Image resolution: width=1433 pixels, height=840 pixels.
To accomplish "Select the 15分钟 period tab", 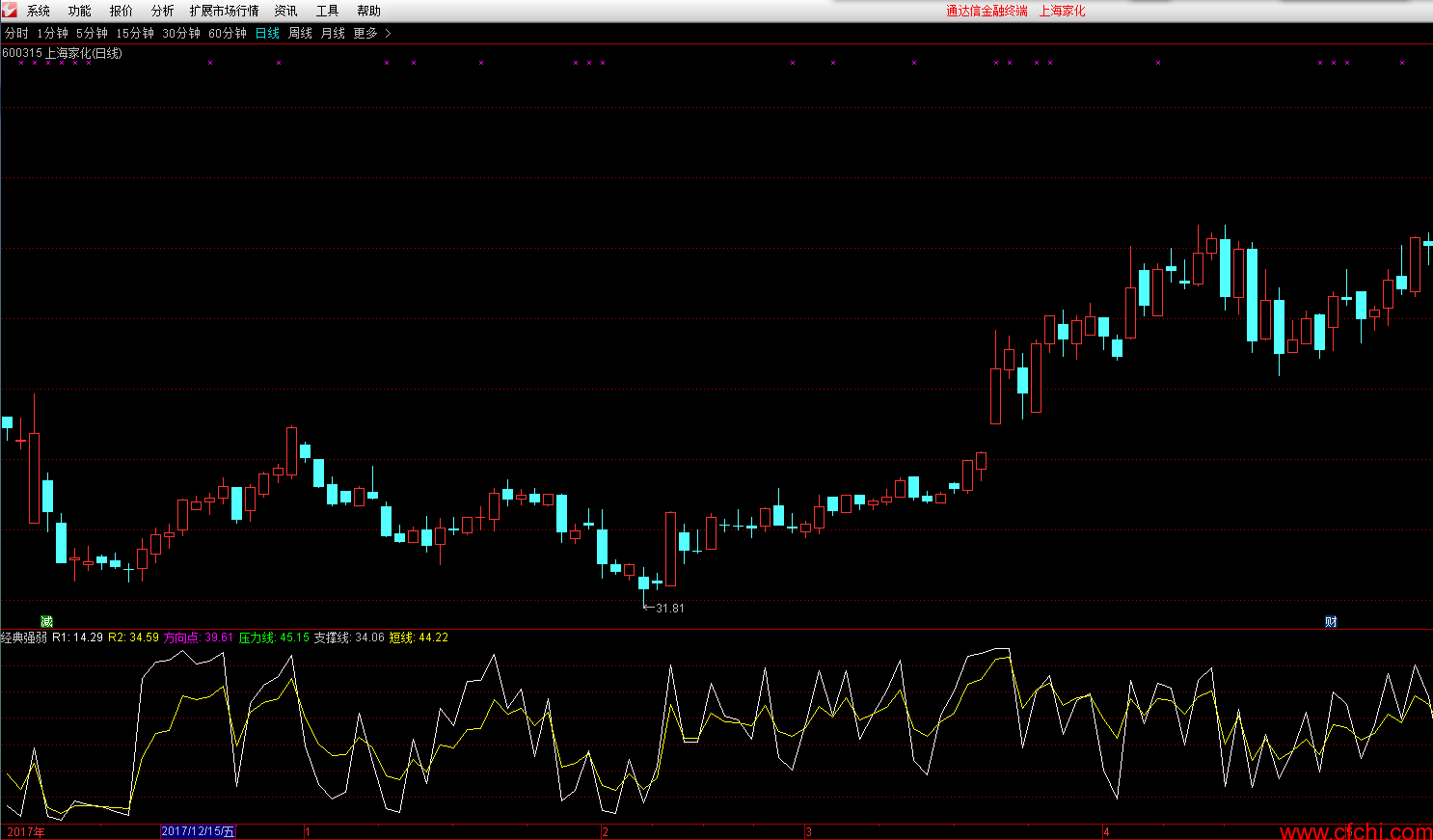I will coord(135,33).
